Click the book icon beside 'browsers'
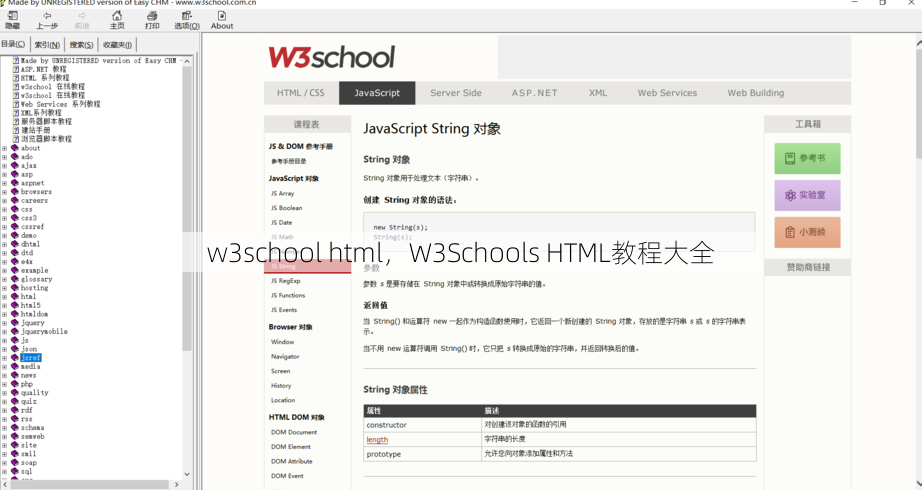This screenshot has width=922, height=490. (15, 192)
